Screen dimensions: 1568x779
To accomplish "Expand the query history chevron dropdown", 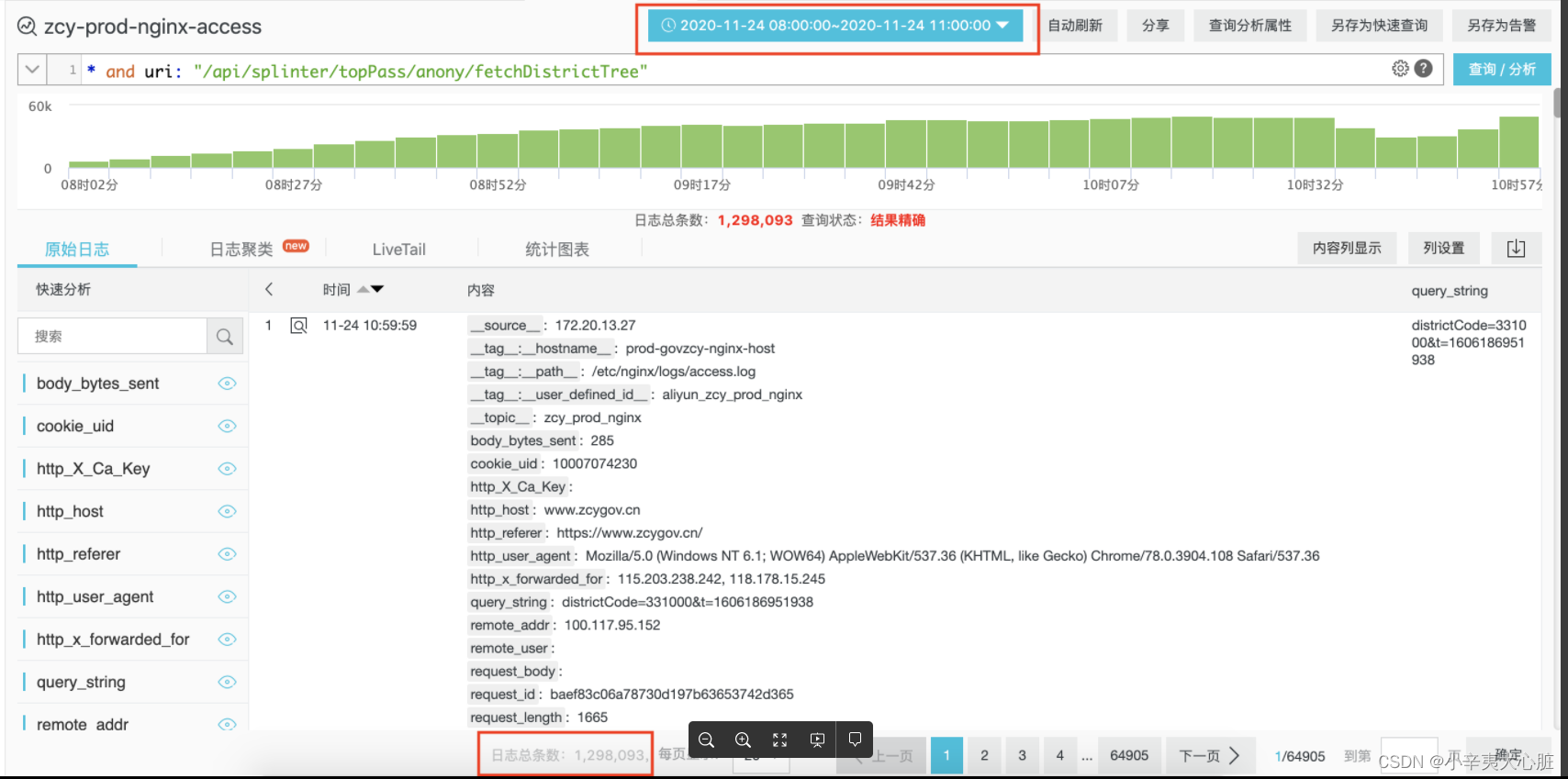I will pos(32,69).
